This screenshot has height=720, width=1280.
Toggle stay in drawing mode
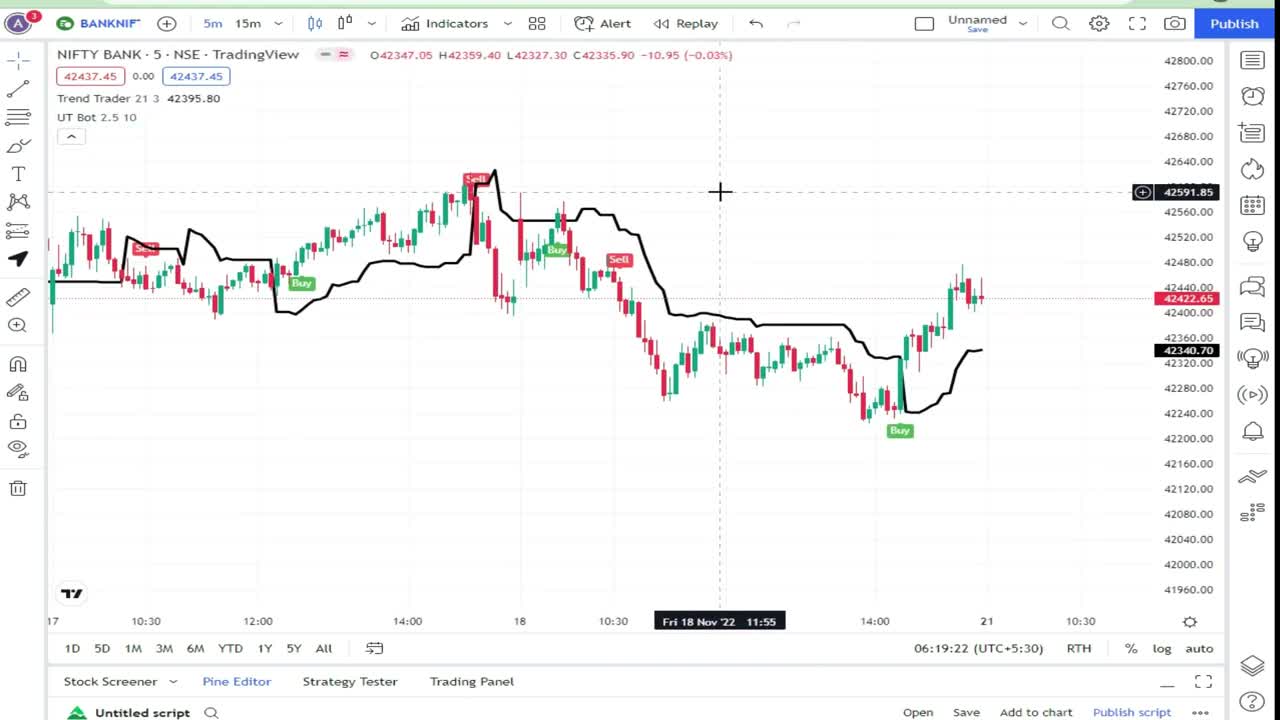(18, 392)
